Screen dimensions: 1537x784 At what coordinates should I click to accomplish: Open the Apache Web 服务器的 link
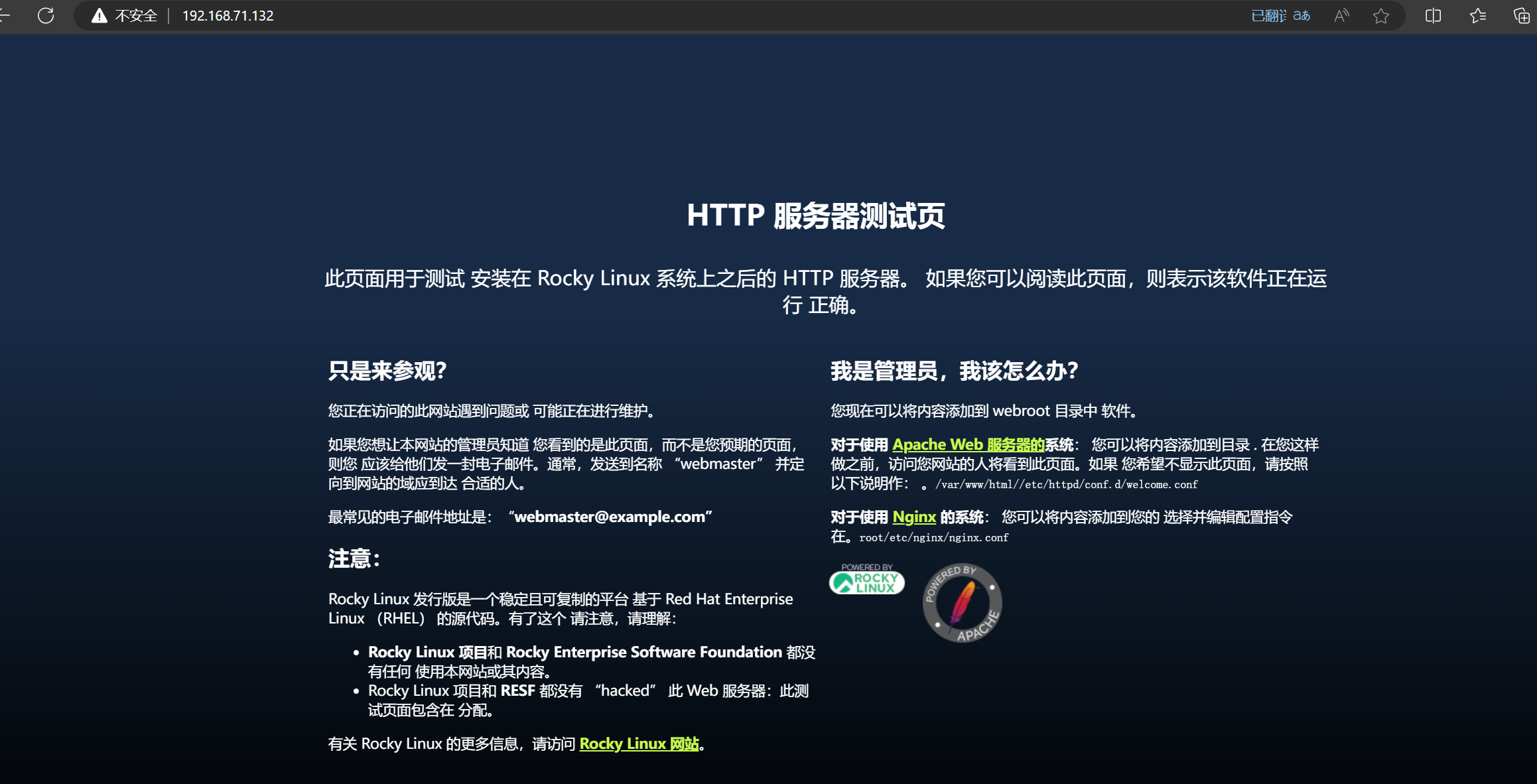(x=968, y=444)
